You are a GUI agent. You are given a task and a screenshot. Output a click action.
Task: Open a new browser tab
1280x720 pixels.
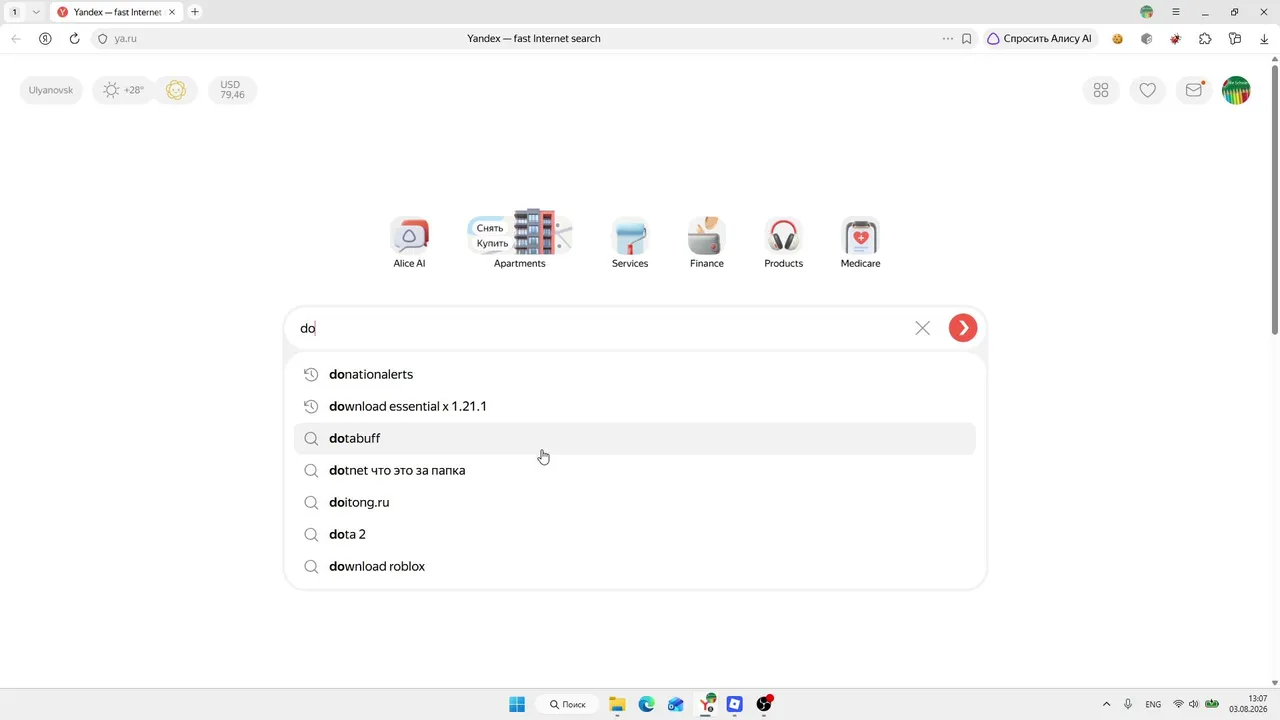click(195, 12)
